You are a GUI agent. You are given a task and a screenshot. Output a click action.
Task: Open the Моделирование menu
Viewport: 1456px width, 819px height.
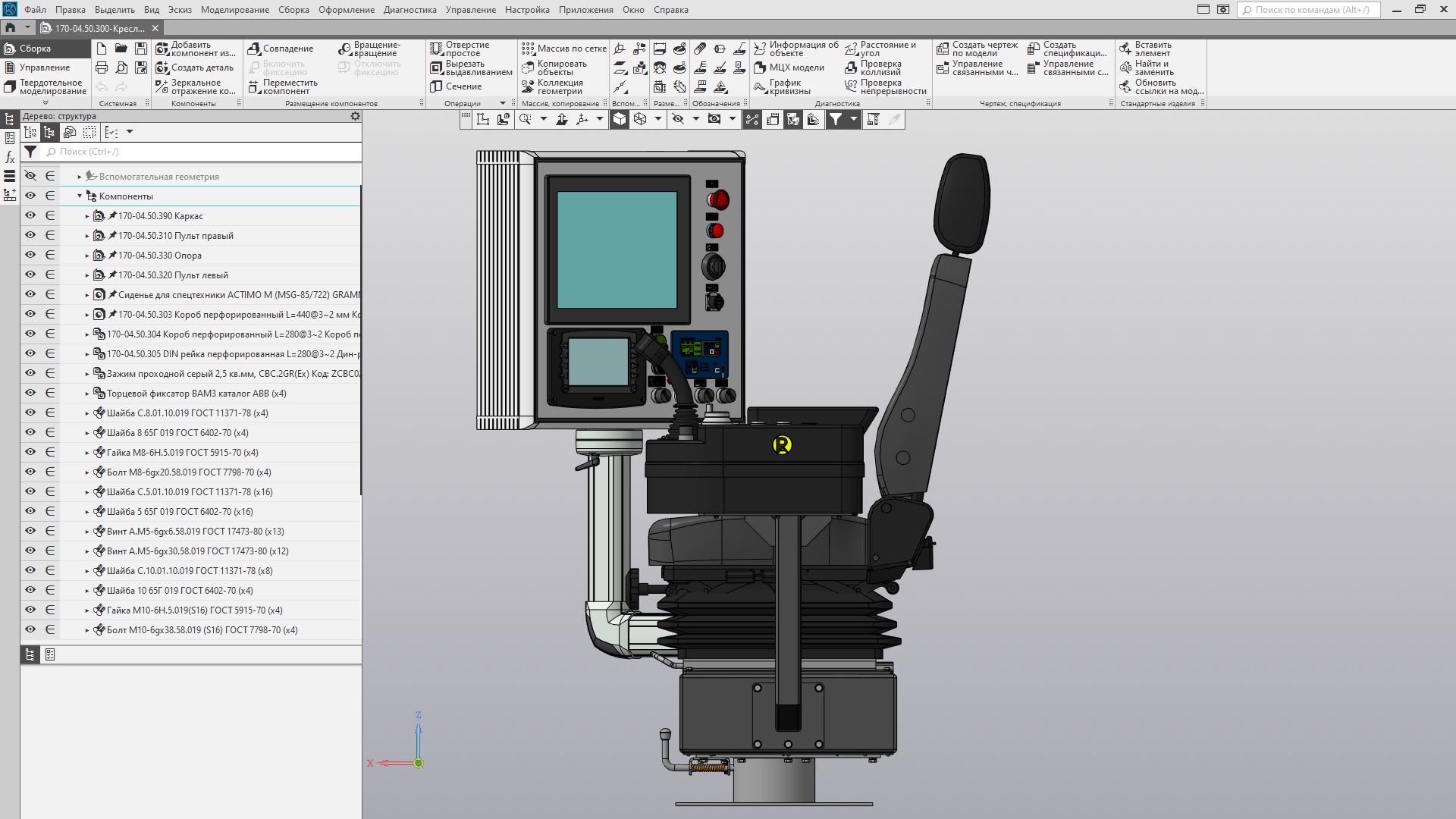(234, 10)
